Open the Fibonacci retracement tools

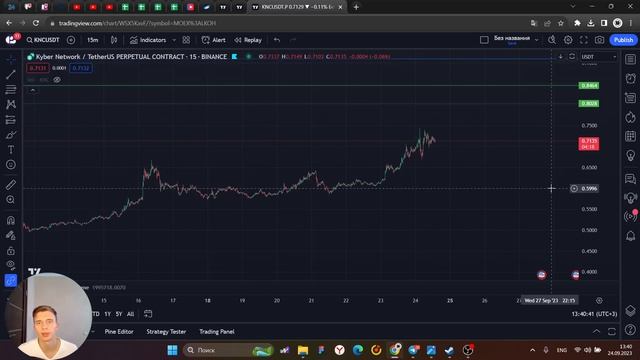[11, 89]
